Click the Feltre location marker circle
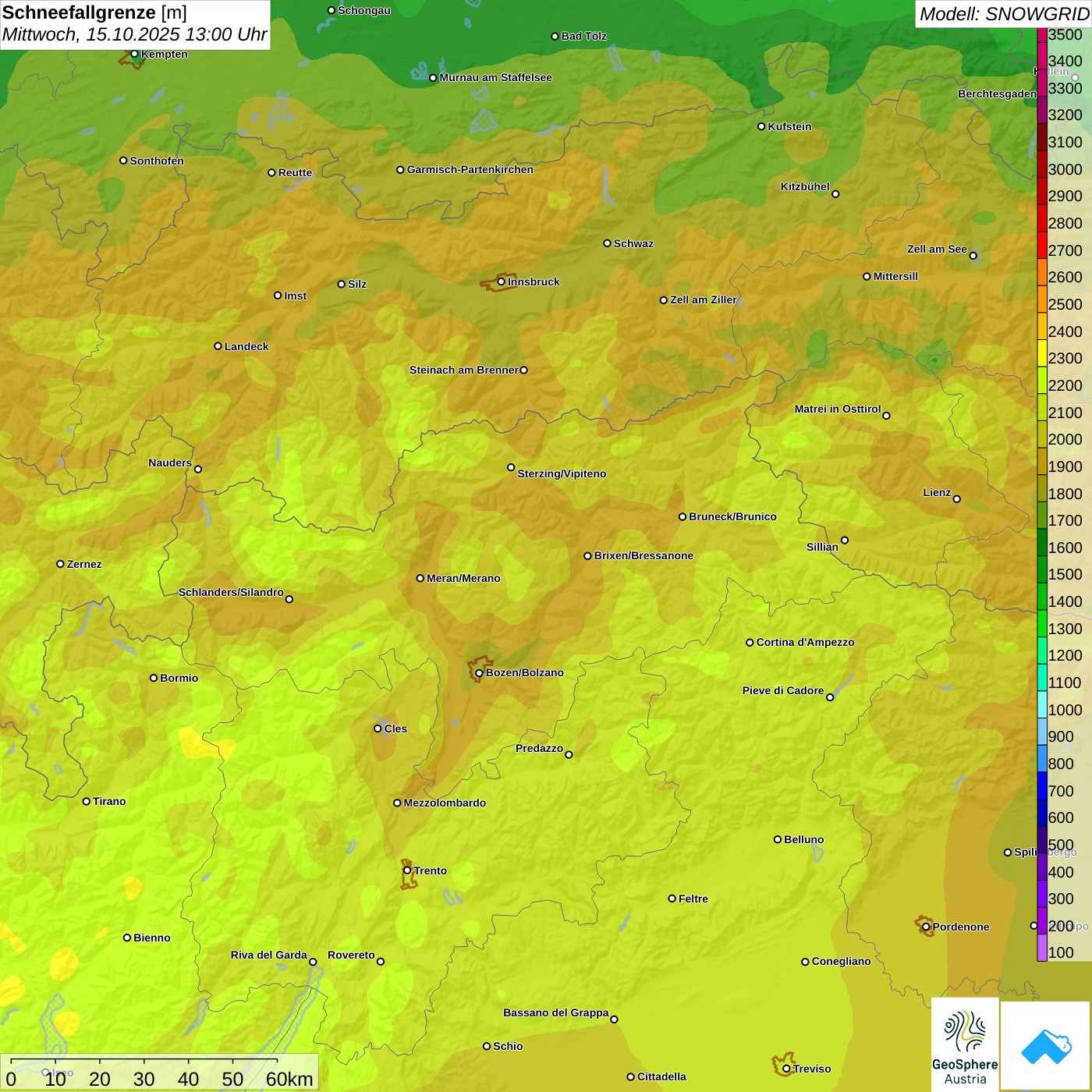This screenshot has width=1092, height=1092. 672,899
